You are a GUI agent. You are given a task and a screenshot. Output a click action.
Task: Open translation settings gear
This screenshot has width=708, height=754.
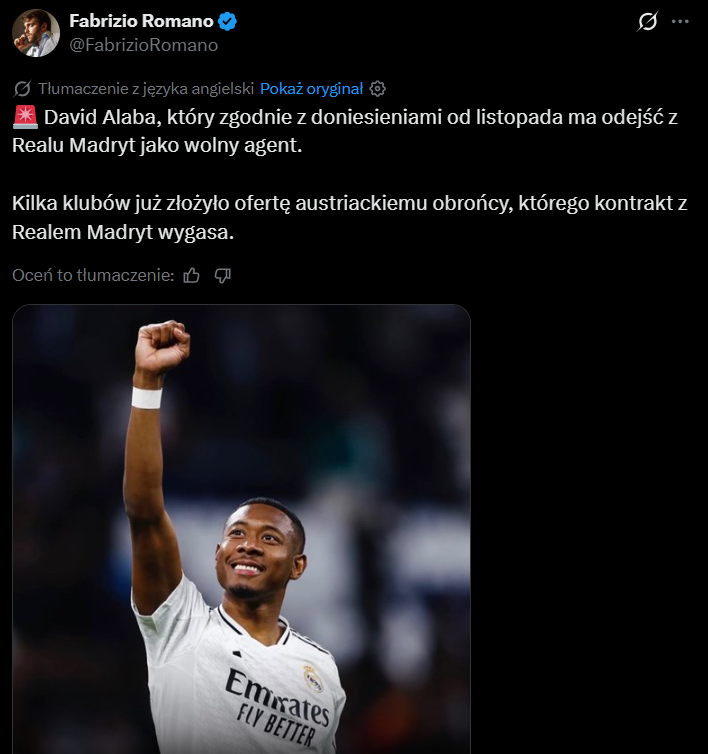click(x=377, y=88)
